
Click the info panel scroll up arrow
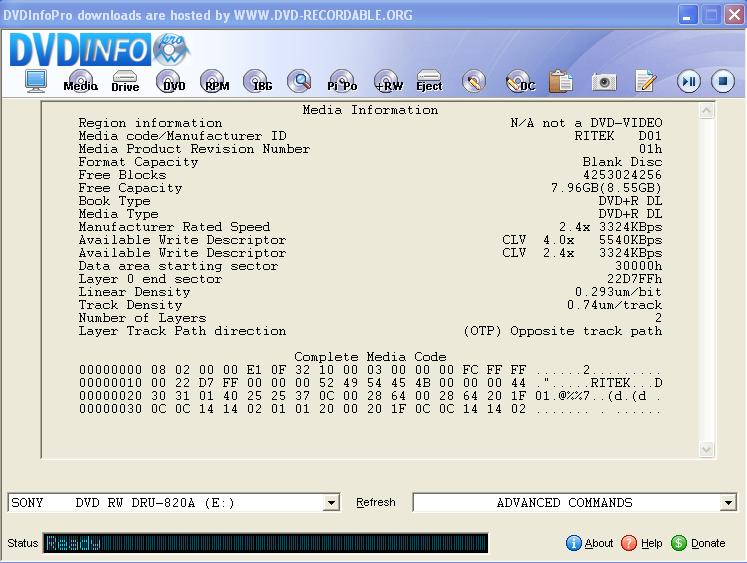pyautogui.click(x=706, y=111)
